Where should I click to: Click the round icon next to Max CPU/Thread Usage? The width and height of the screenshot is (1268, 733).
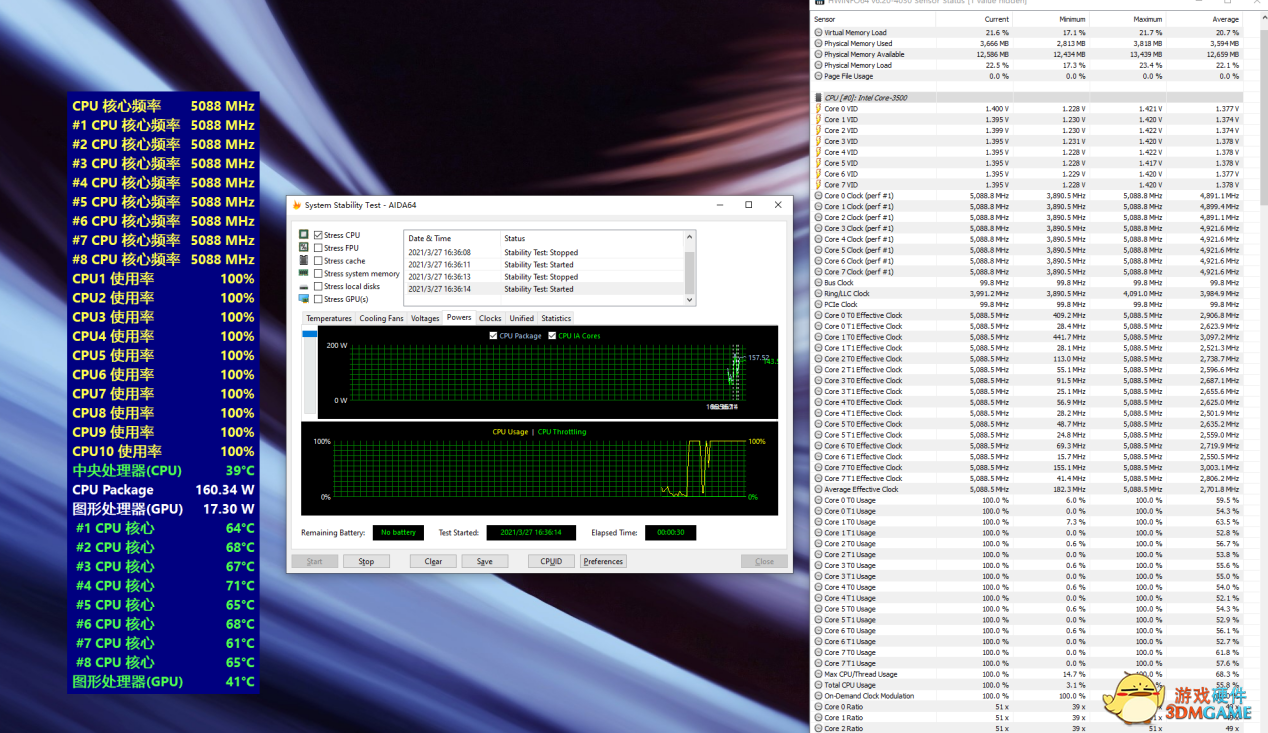[x=818, y=674]
